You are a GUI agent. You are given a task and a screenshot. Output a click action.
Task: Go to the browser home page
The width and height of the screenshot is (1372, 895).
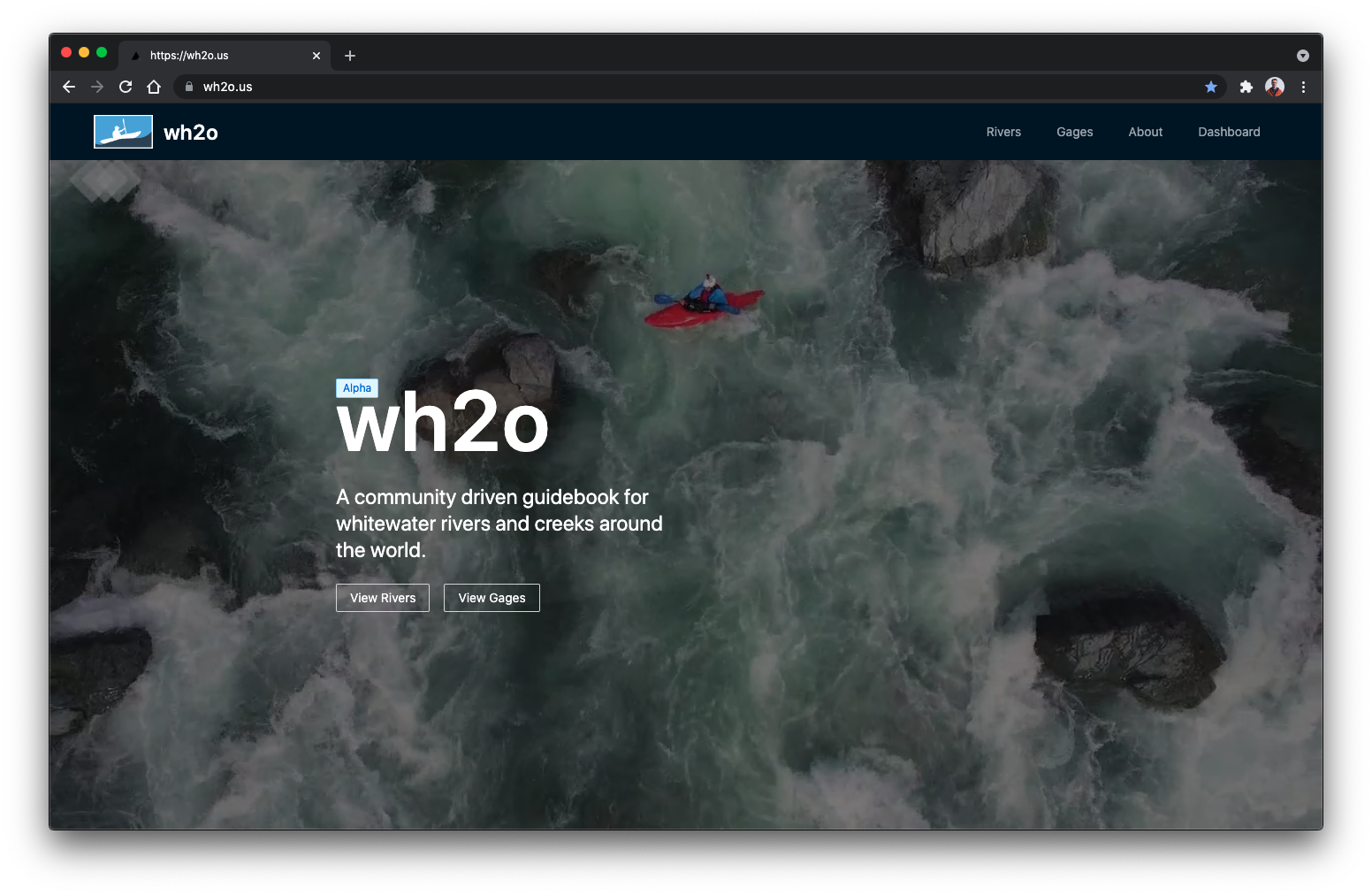pyautogui.click(x=154, y=87)
